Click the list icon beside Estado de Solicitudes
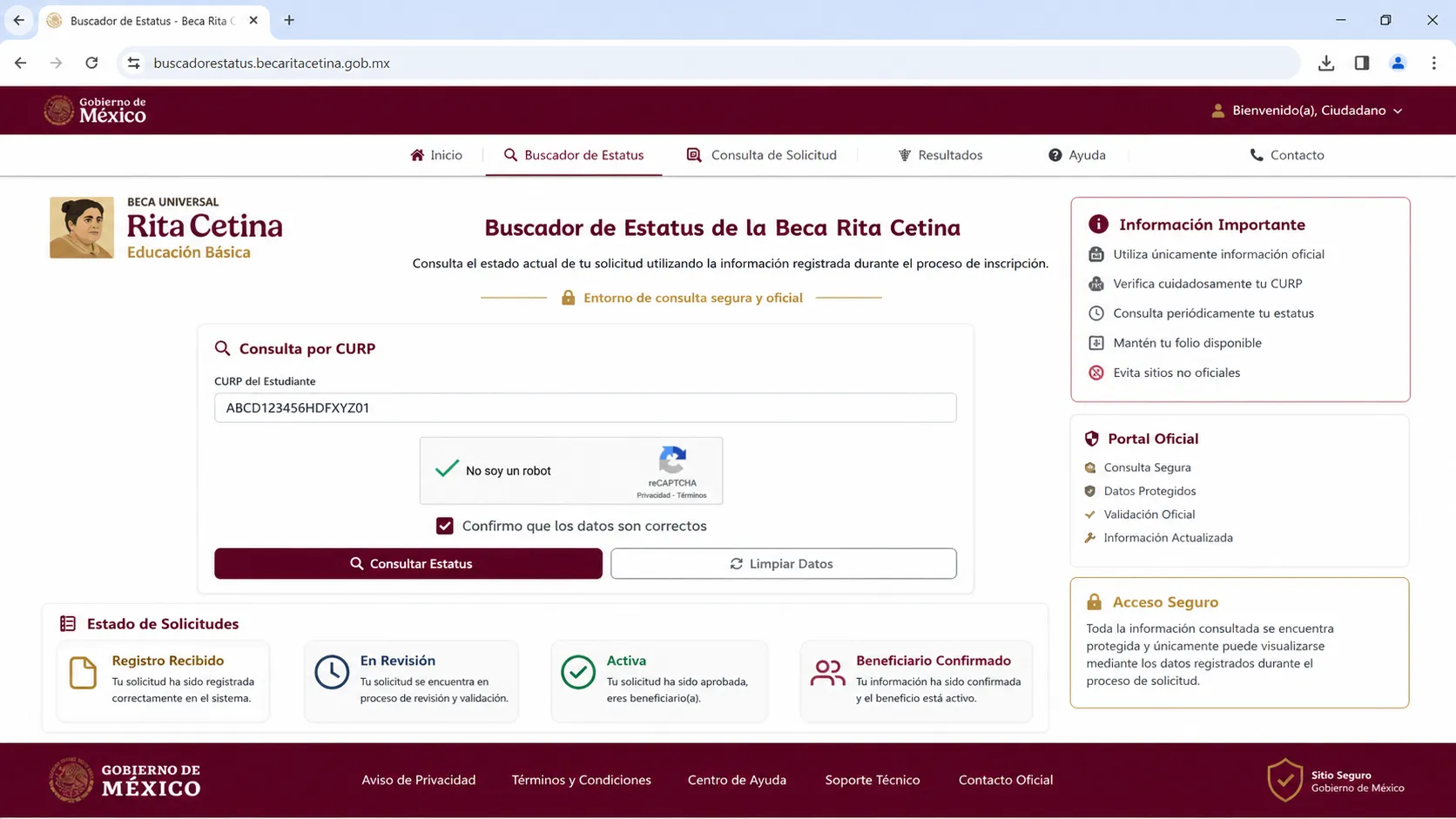The image size is (1456, 819). click(x=68, y=623)
